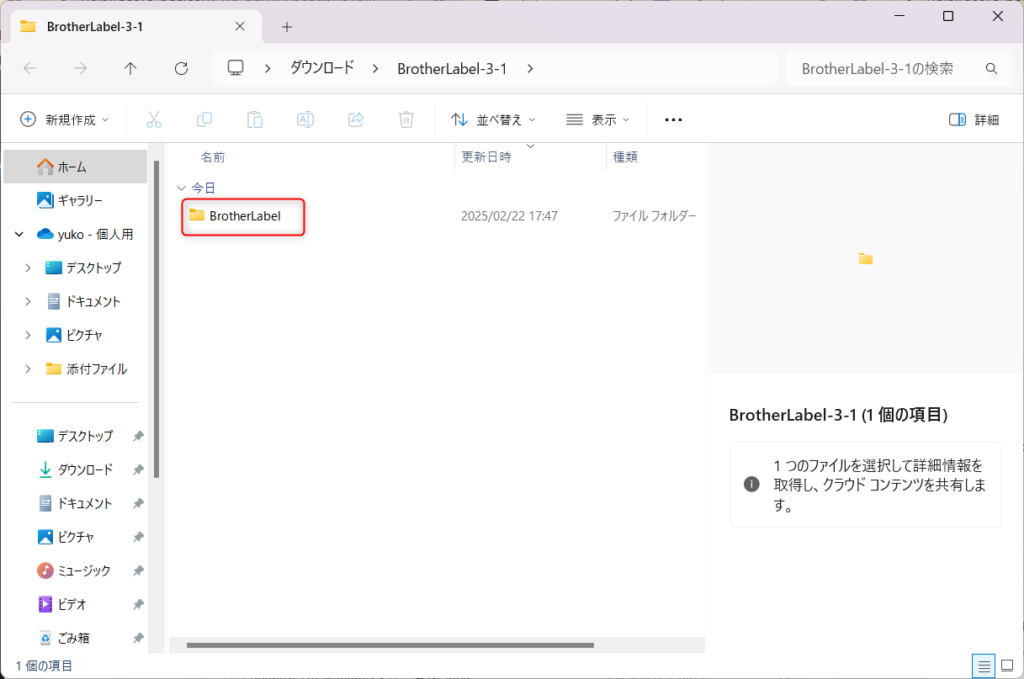Open ギャラリー in navigation pane
Viewport: 1024px width, 679px height.
[x=75, y=200]
